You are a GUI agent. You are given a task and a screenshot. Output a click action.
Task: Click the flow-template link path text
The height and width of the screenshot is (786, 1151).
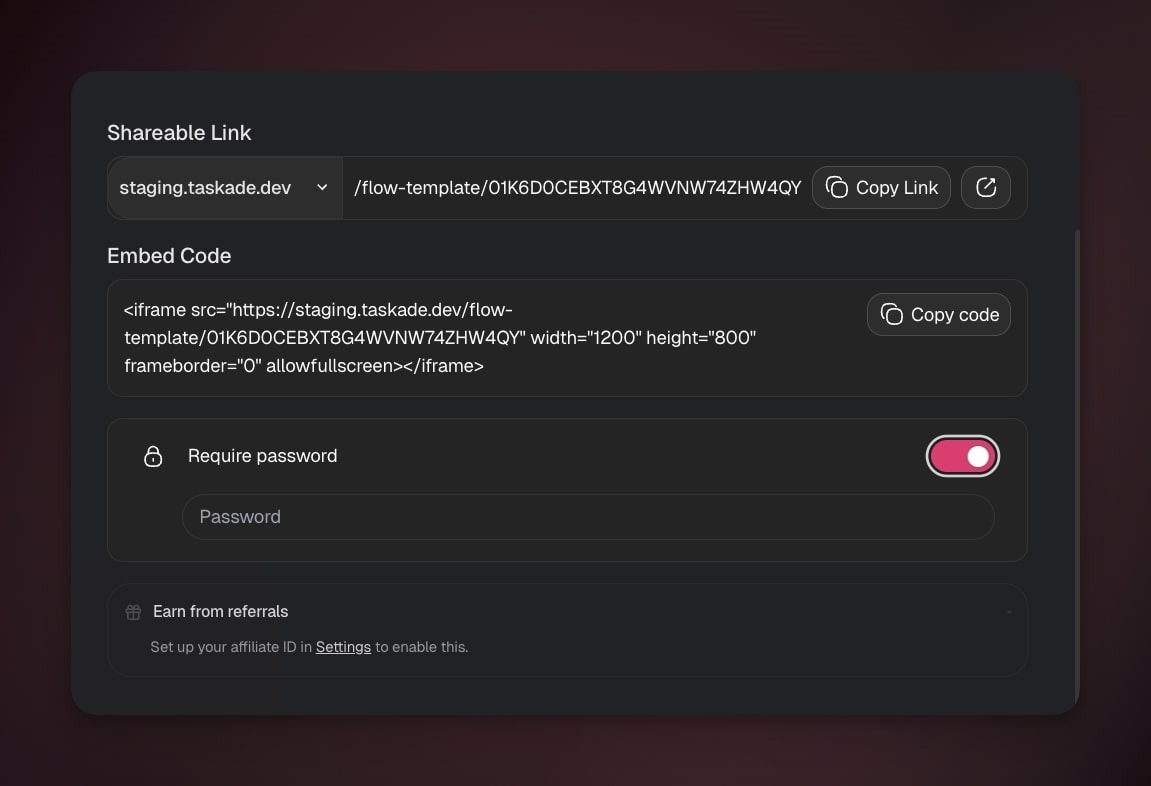[577, 187]
